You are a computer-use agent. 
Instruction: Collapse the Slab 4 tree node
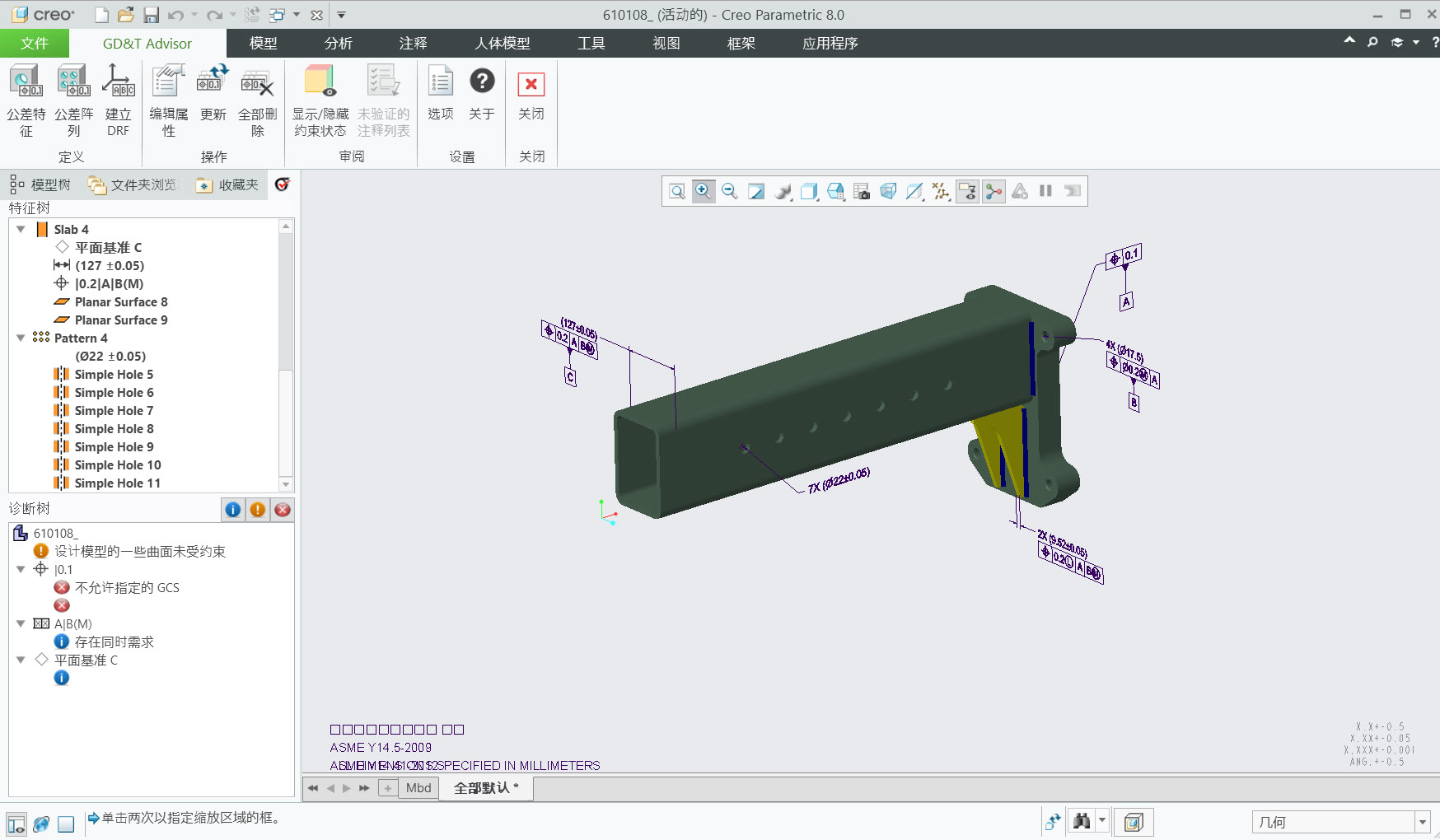coord(21,230)
